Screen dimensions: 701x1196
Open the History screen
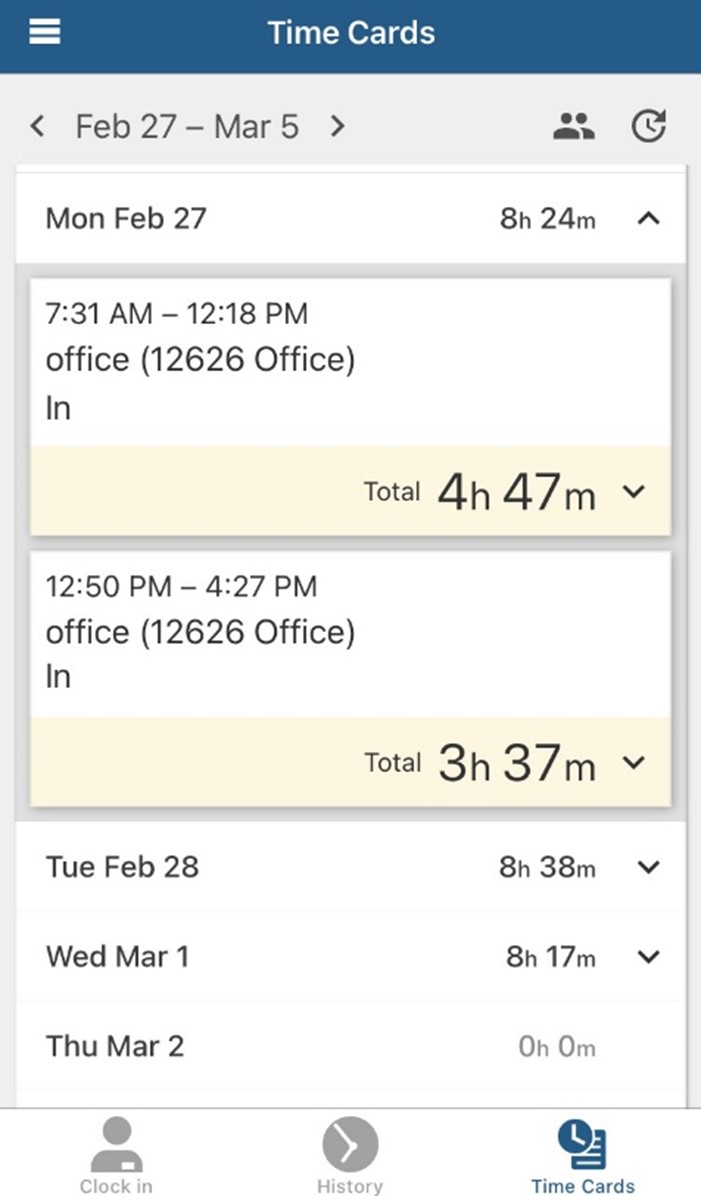[x=350, y=1140]
